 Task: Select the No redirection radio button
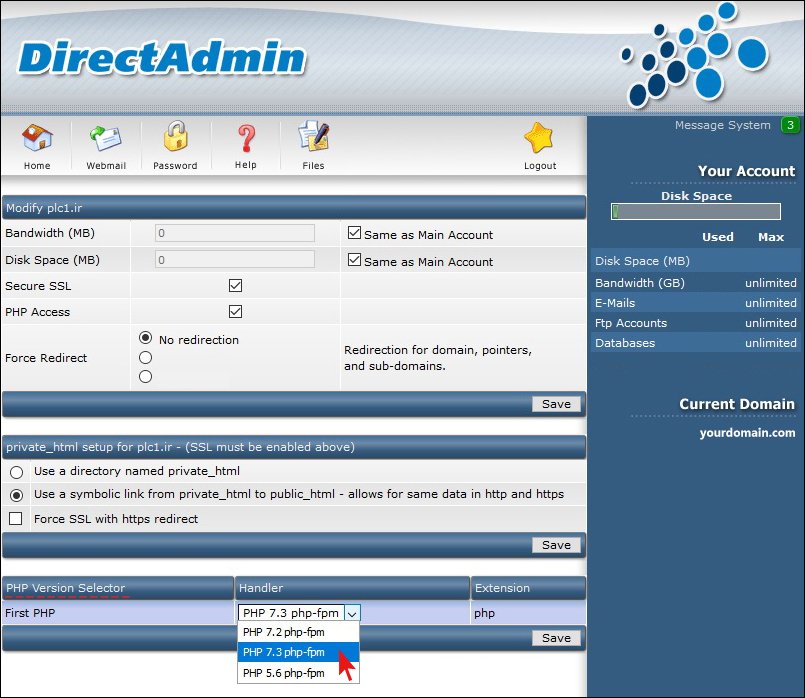pyautogui.click(x=145, y=338)
